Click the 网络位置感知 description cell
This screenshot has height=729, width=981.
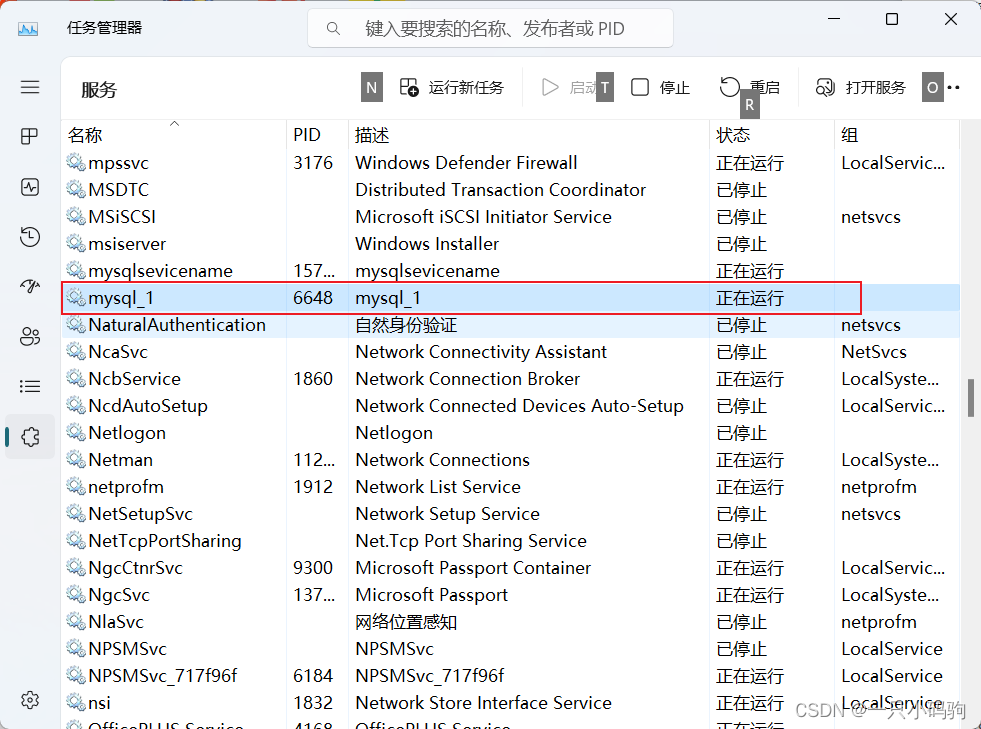(406, 622)
